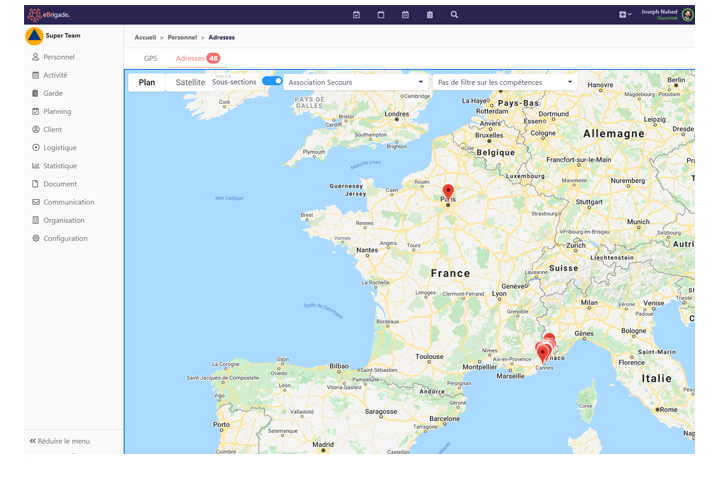Open the Garde menu
Image resolution: width=720 pixels, height=500 pixels.
click(53, 93)
